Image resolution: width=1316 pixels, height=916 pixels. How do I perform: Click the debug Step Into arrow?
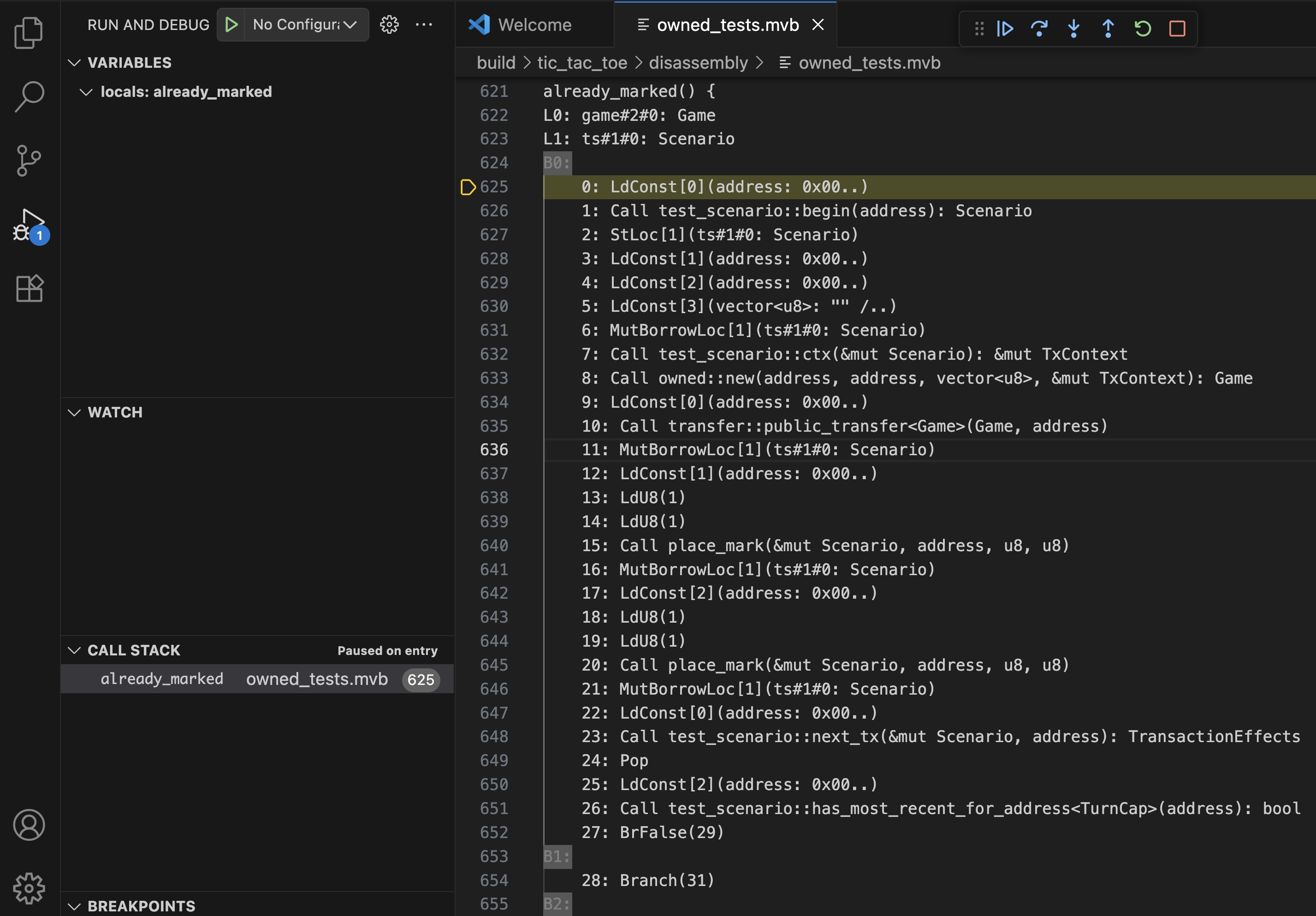1073,29
